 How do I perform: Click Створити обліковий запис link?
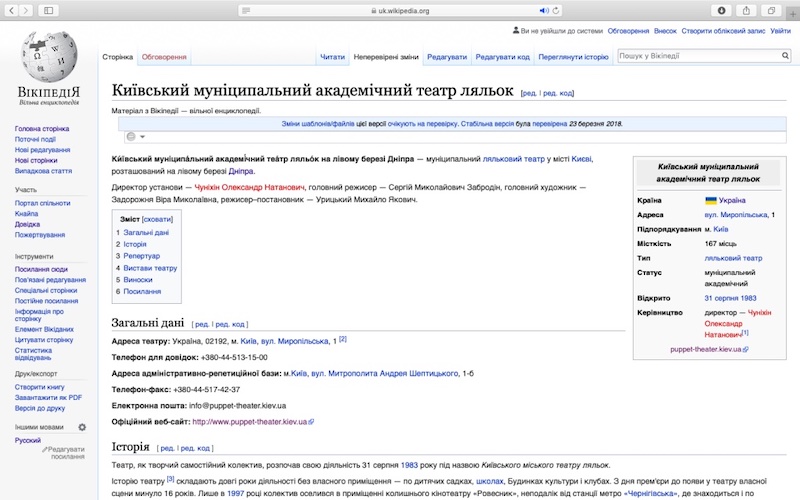(x=723, y=31)
